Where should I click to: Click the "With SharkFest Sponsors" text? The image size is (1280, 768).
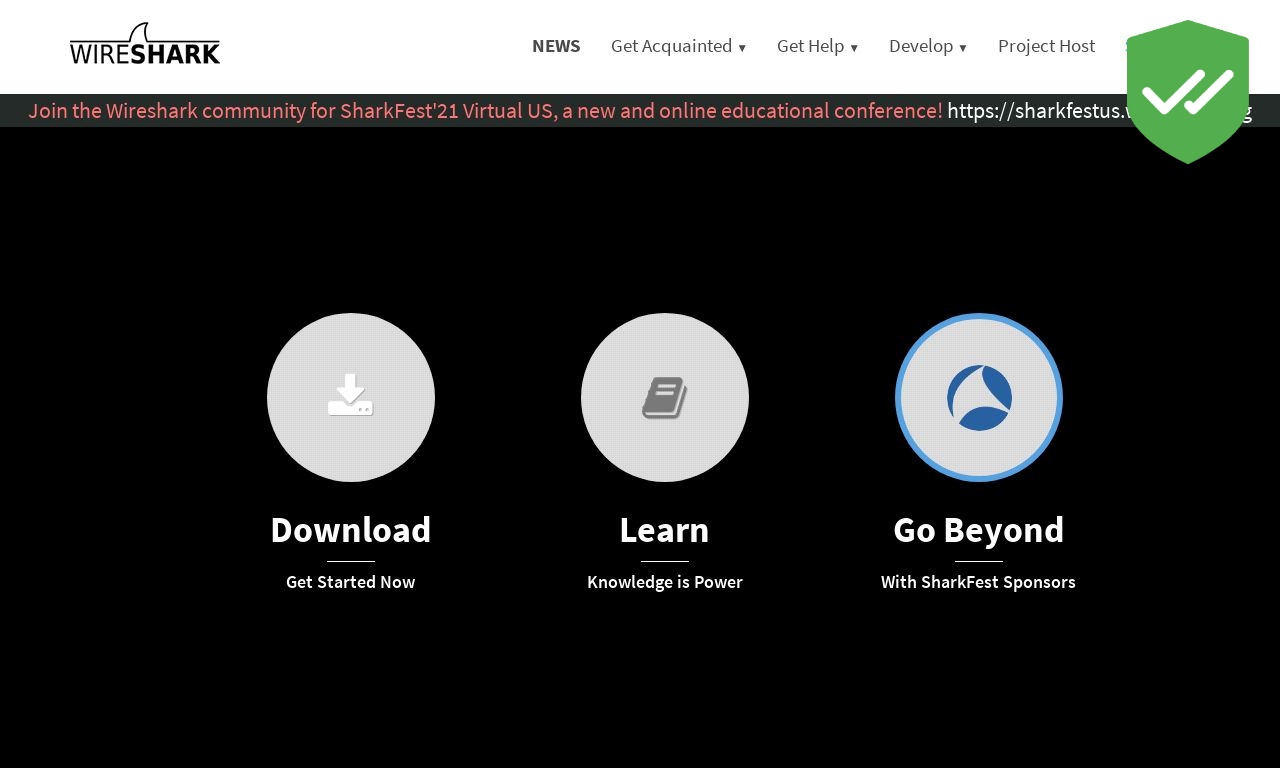tap(979, 582)
